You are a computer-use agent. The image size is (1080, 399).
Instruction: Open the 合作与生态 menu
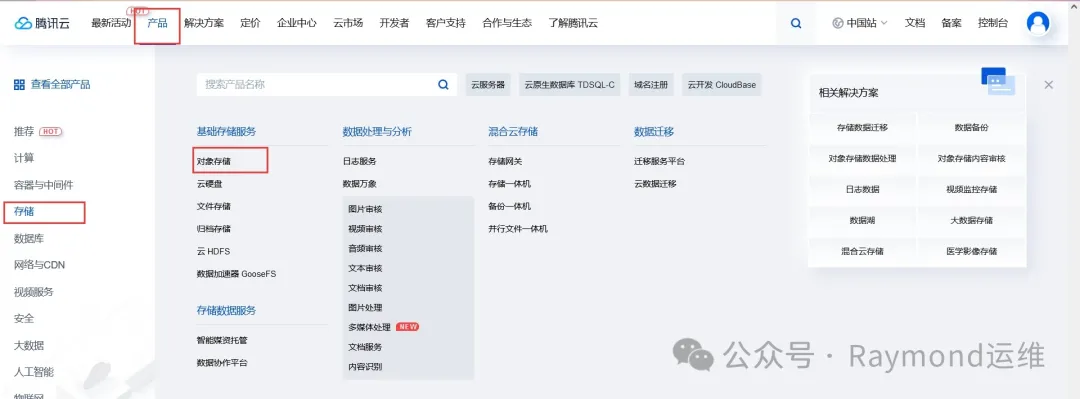click(x=507, y=23)
